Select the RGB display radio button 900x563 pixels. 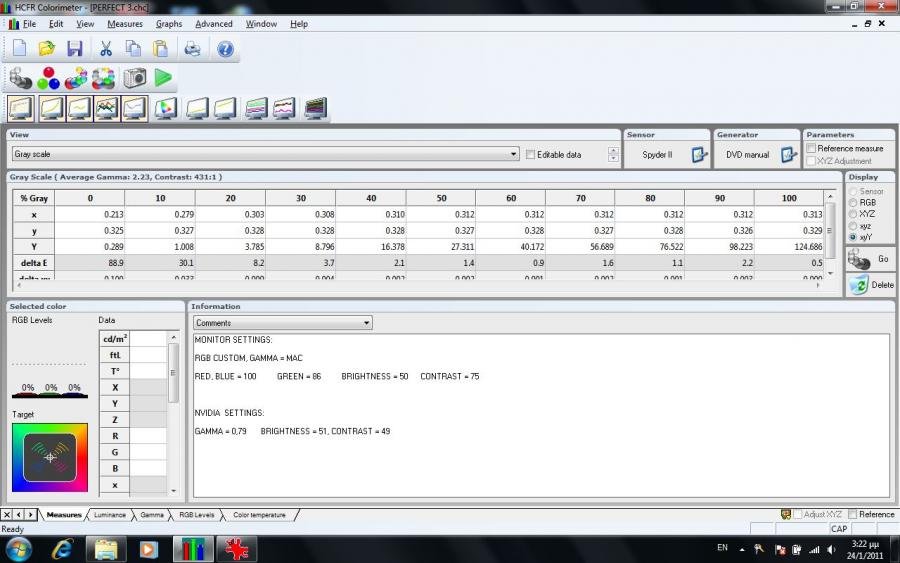852,202
